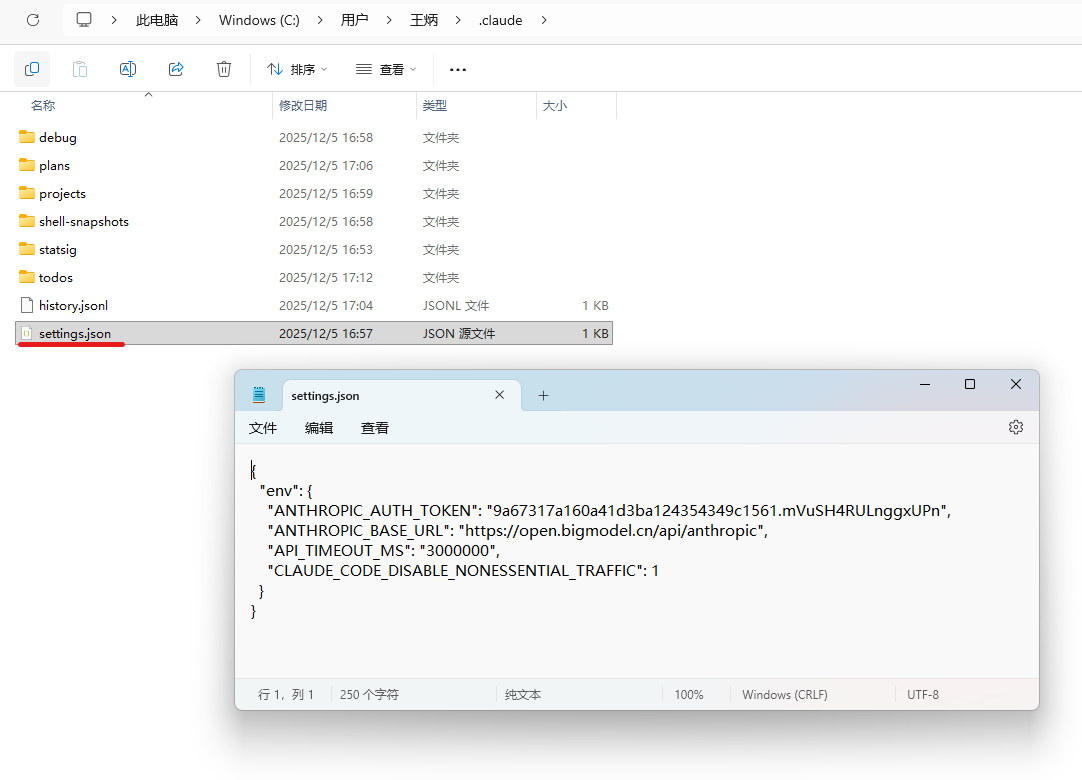Click the settings.json file icon
The height and width of the screenshot is (780, 1082).
27,333
